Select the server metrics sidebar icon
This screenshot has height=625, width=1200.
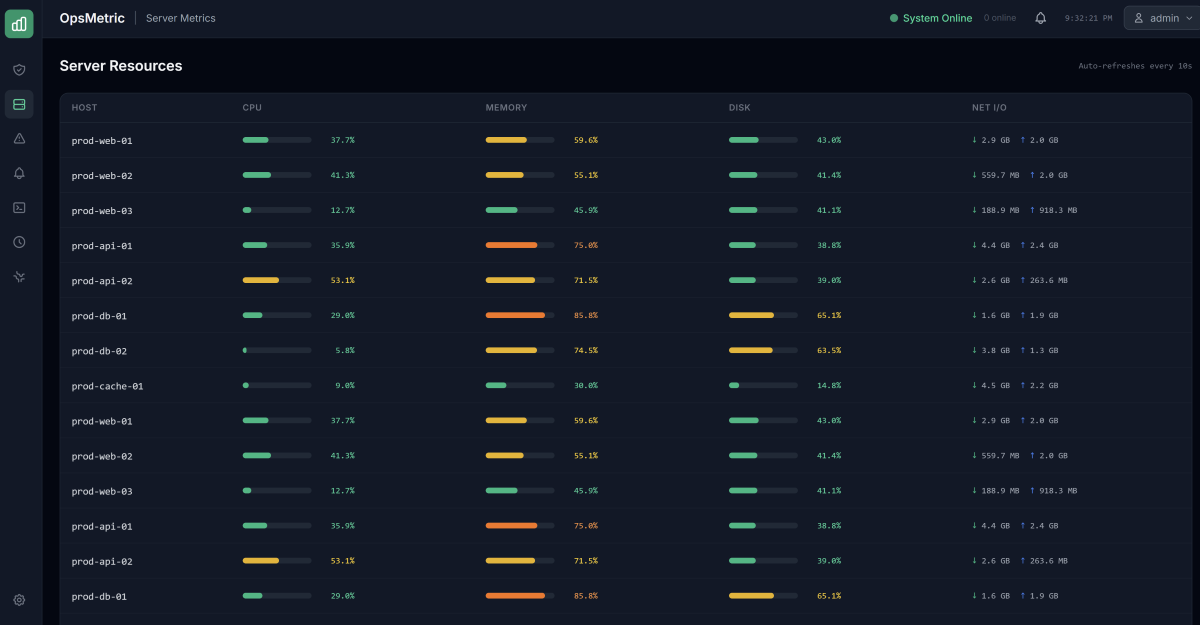coord(19,104)
